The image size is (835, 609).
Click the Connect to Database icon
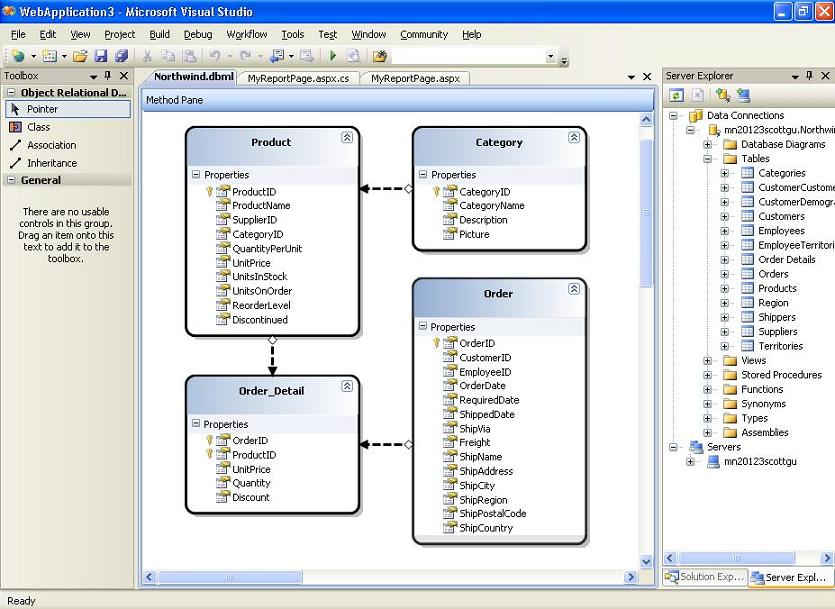coord(723,95)
